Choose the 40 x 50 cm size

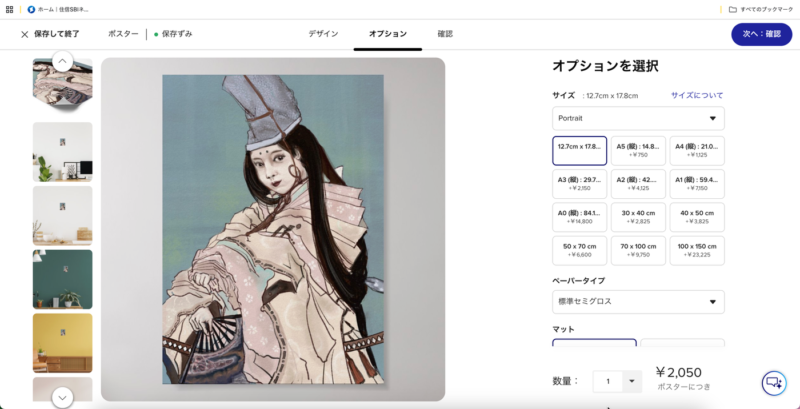697,217
